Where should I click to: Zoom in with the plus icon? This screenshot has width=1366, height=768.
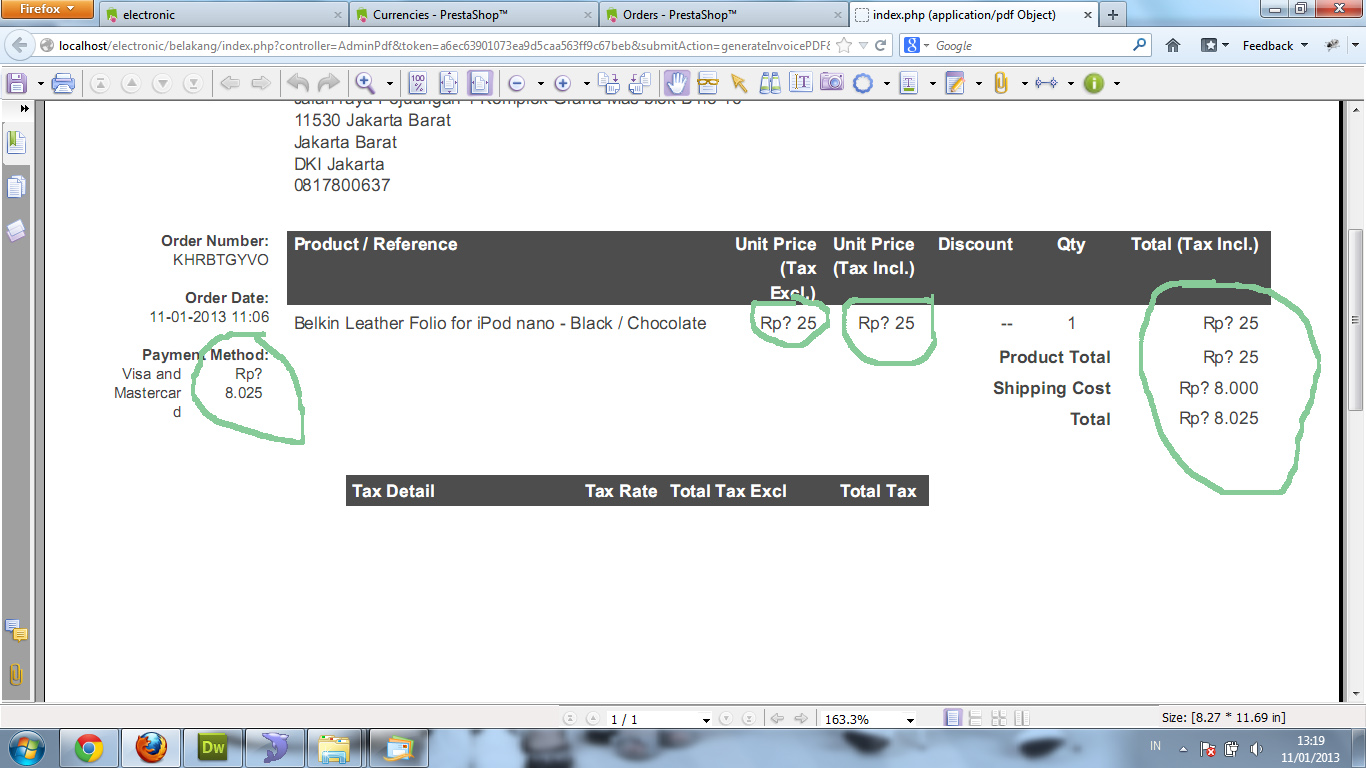click(x=563, y=83)
